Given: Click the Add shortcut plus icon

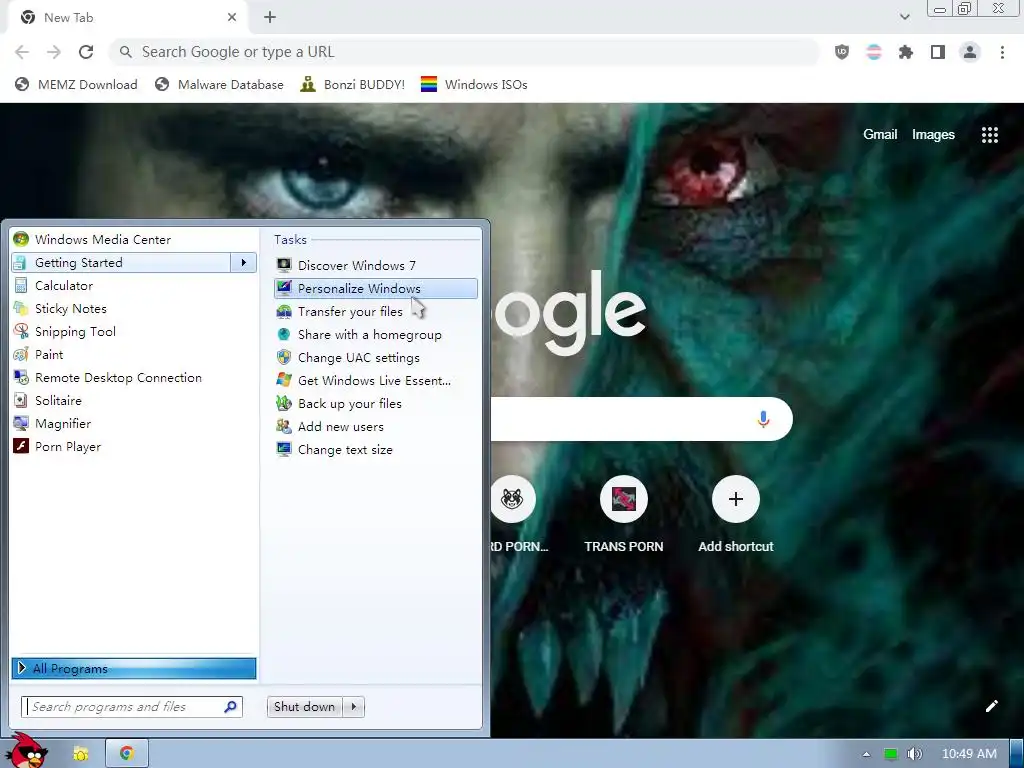Looking at the screenshot, I should coord(735,500).
